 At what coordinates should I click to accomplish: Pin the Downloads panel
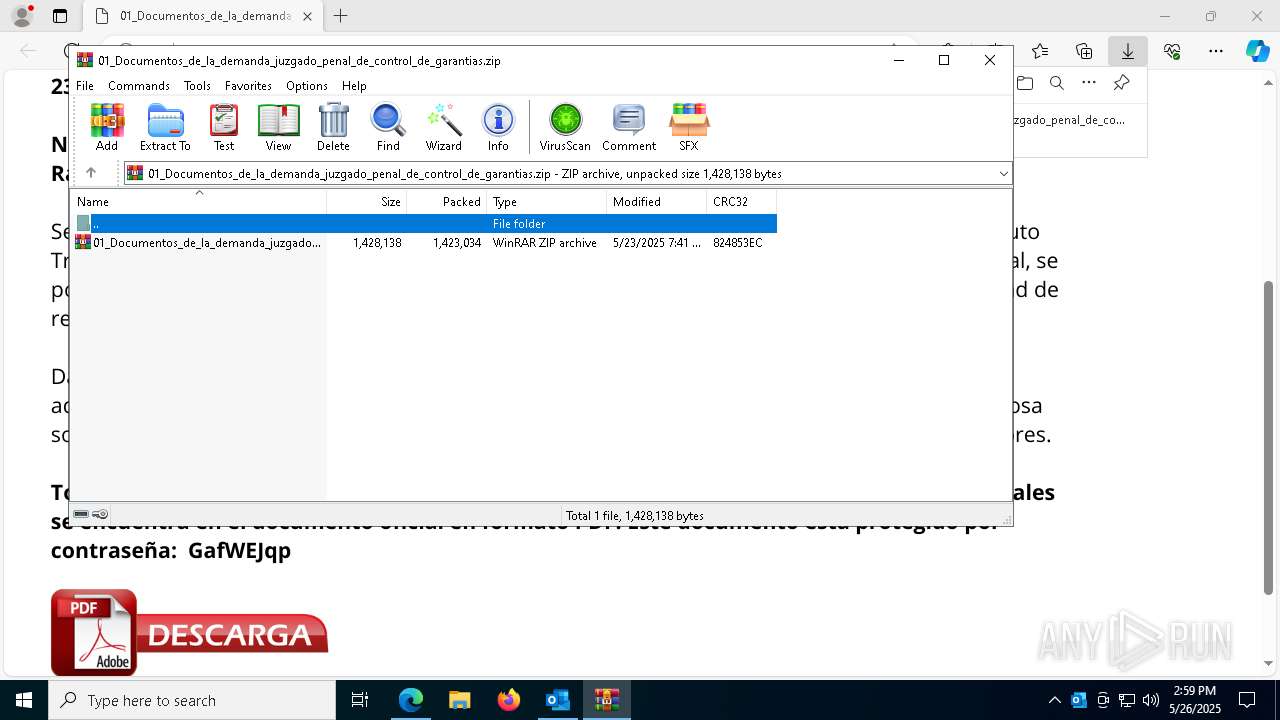[1121, 83]
